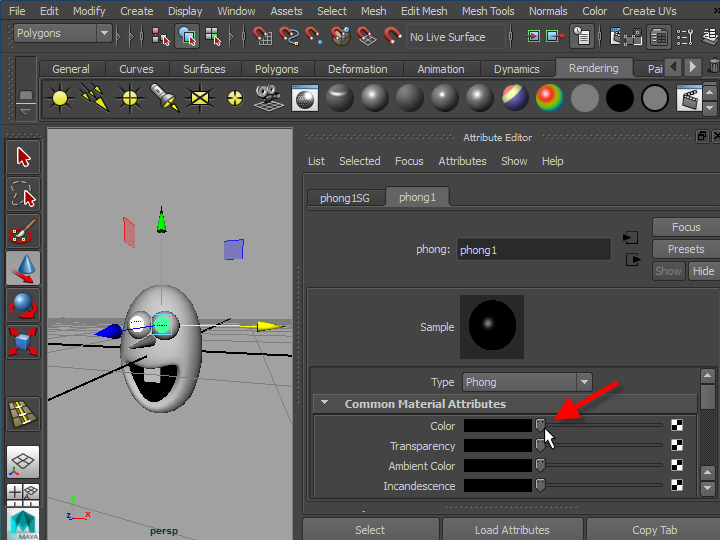720x540 pixels.
Task: Create a spot light from the shelf
Action: pyautogui.click(x=164, y=98)
